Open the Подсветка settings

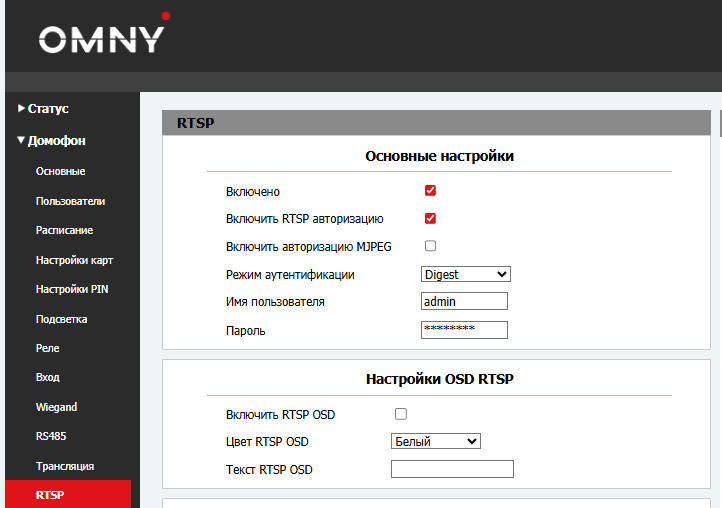tap(61, 319)
